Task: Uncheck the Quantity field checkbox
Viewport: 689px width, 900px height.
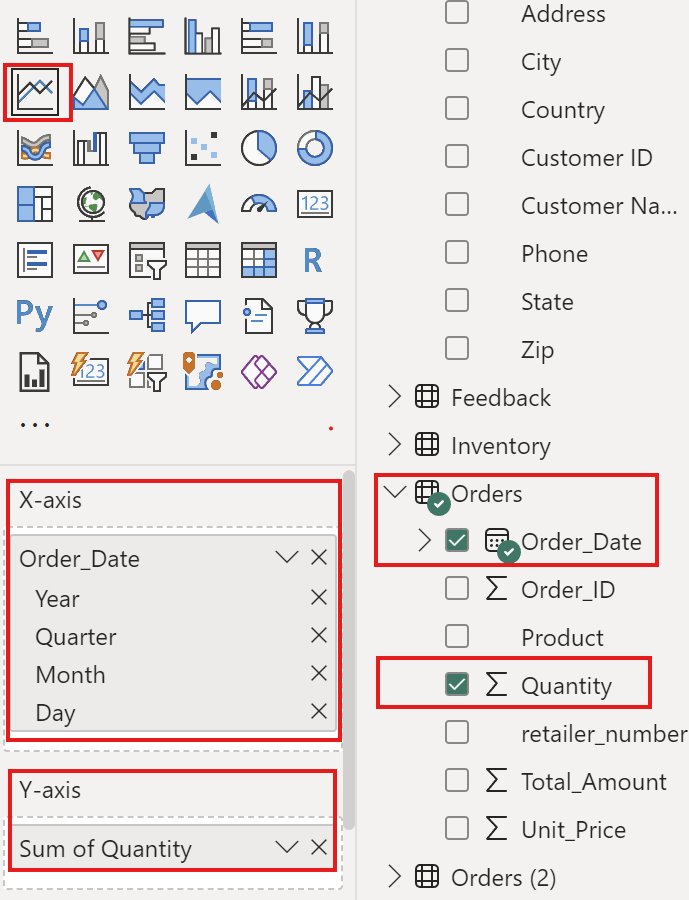Action: pos(457,685)
